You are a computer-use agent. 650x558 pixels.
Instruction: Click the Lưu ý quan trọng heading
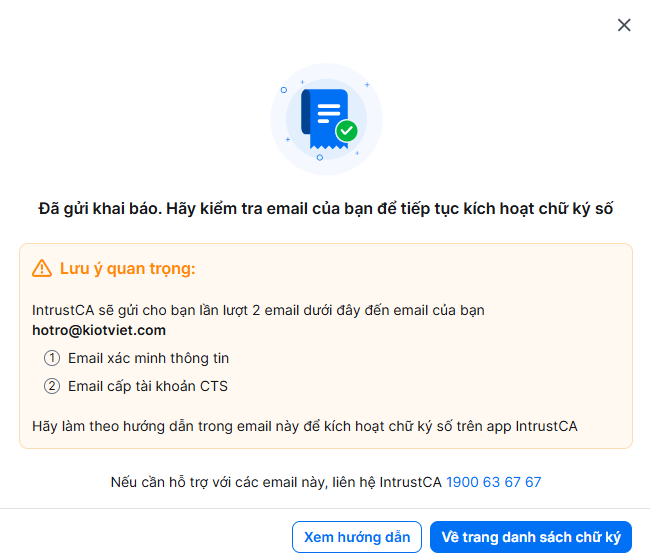pyautogui.click(x=128, y=269)
